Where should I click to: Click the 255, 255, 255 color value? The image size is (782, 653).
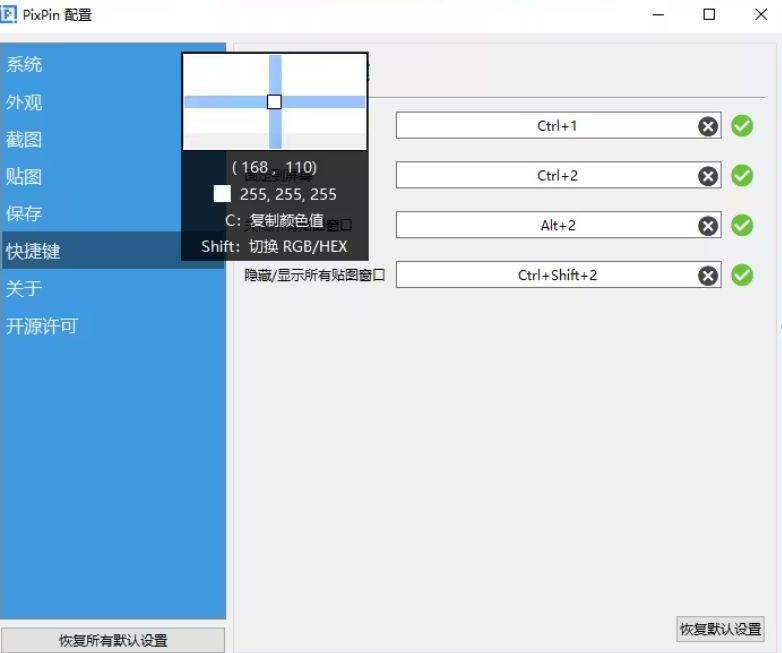[x=288, y=194]
